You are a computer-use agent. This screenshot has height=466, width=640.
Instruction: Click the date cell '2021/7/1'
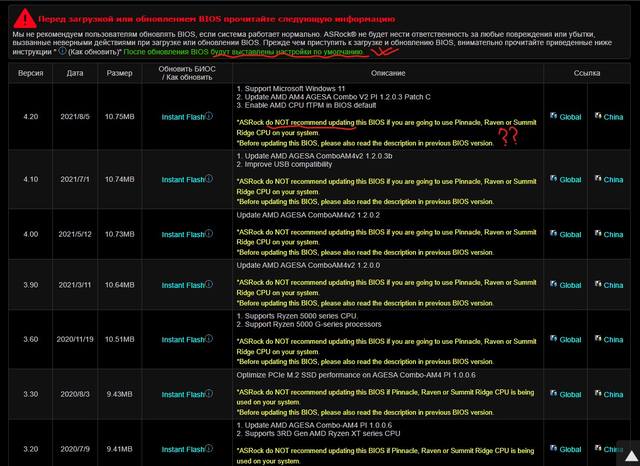(75, 180)
